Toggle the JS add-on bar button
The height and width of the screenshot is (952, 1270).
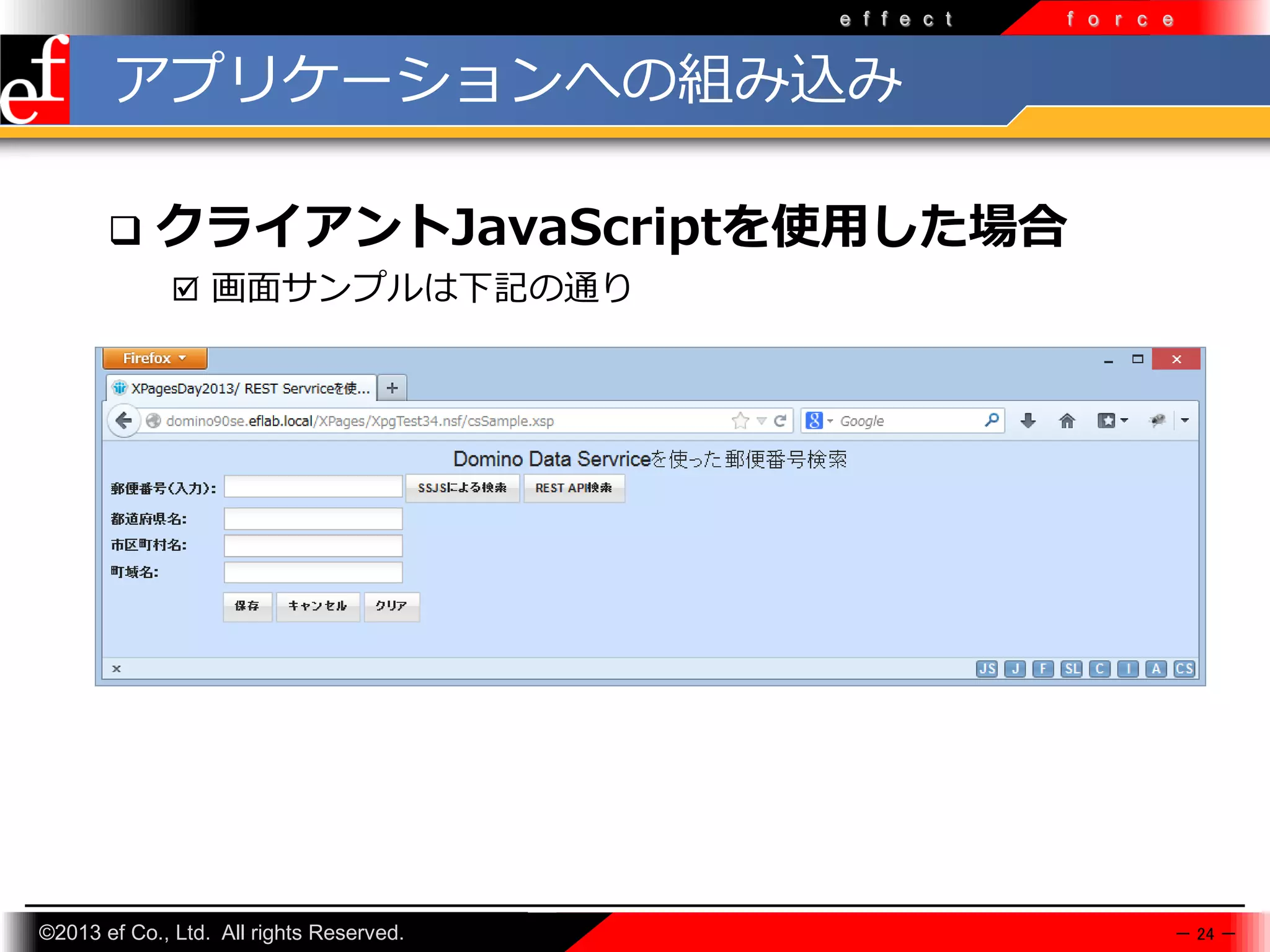pos(987,669)
